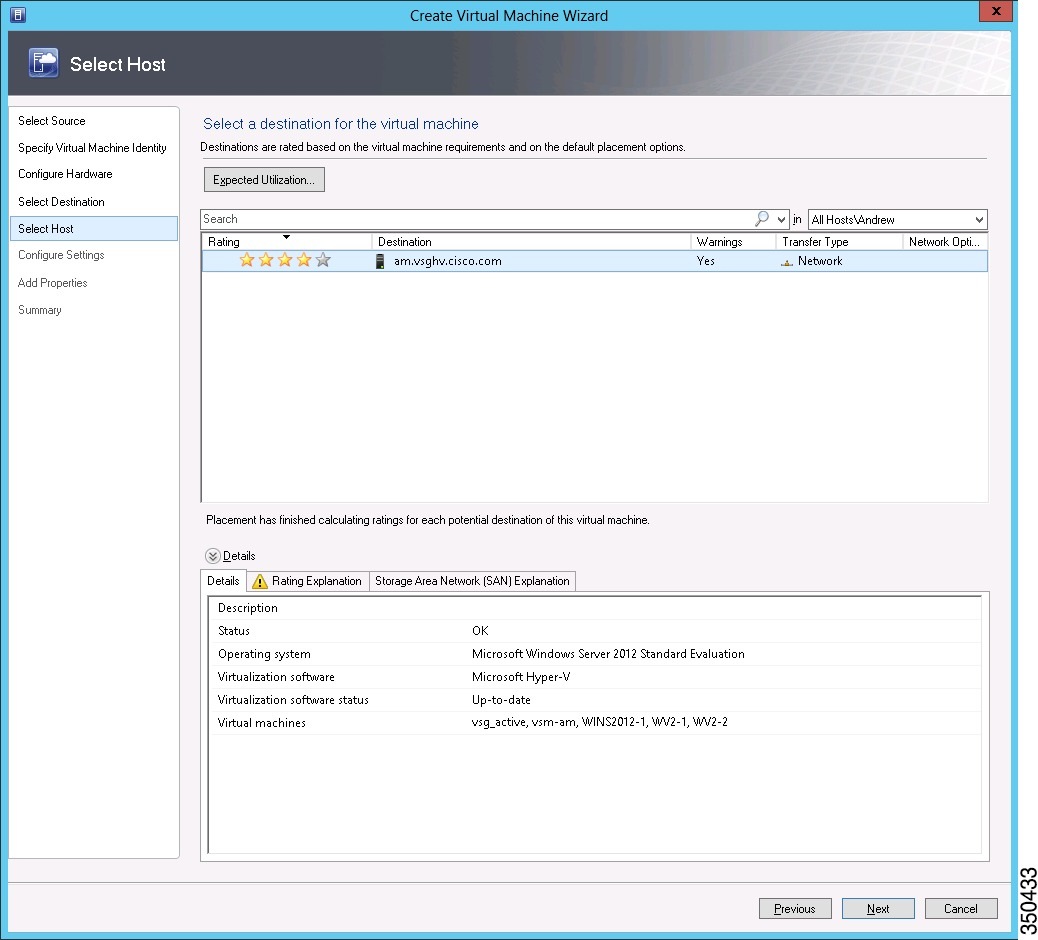Click the five-star rating of the host row
The height and width of the screenshot is (940, 1038).
pos(285,260)
